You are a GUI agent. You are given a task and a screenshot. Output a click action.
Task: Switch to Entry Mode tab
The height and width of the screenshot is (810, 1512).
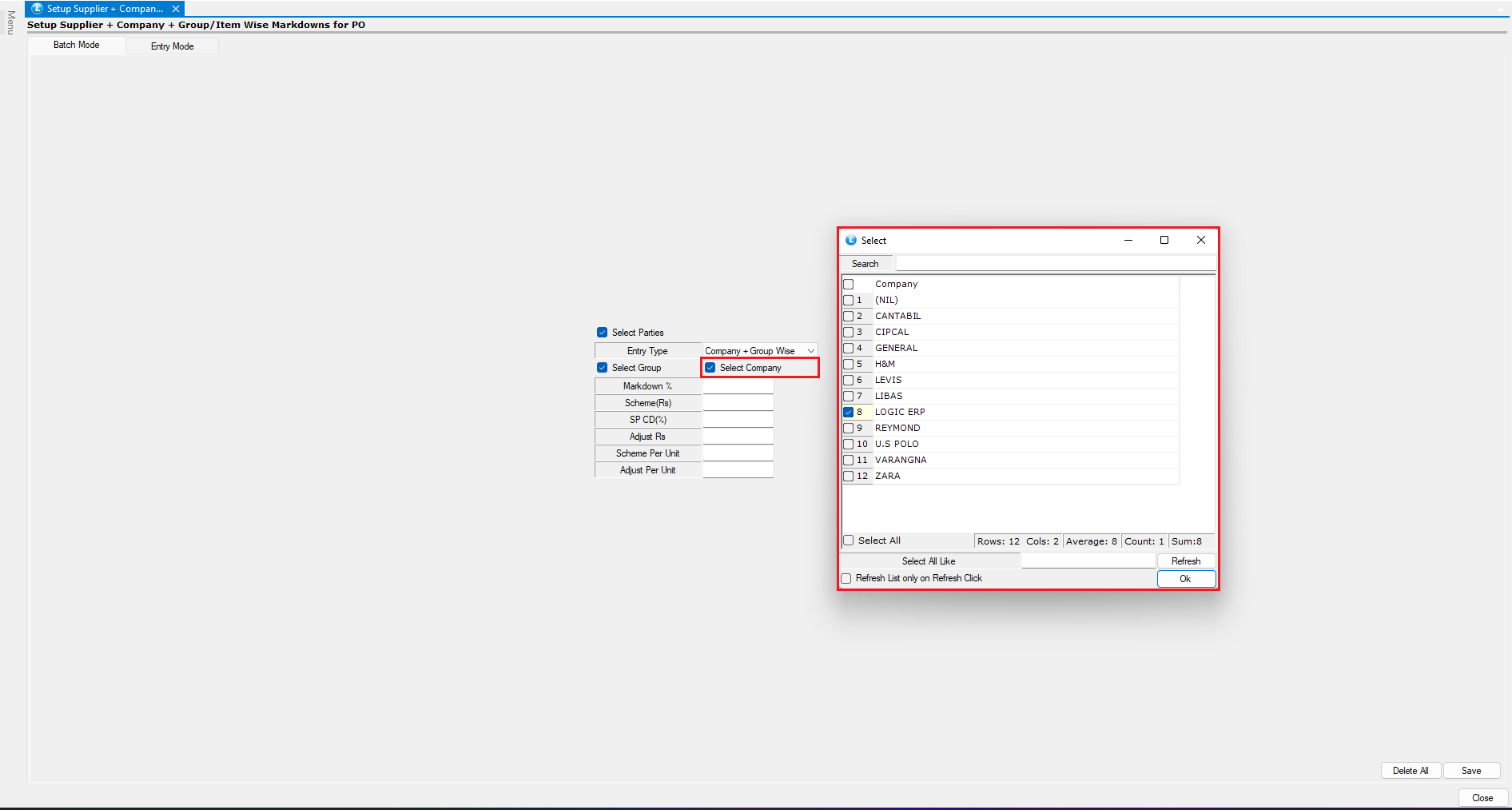click(172, 46)
